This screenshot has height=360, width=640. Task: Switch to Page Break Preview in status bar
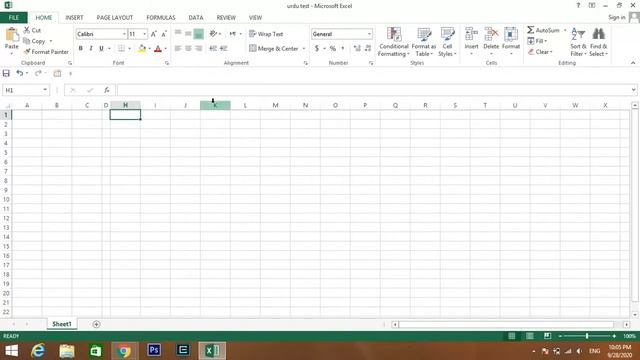(x=547, y=336)
